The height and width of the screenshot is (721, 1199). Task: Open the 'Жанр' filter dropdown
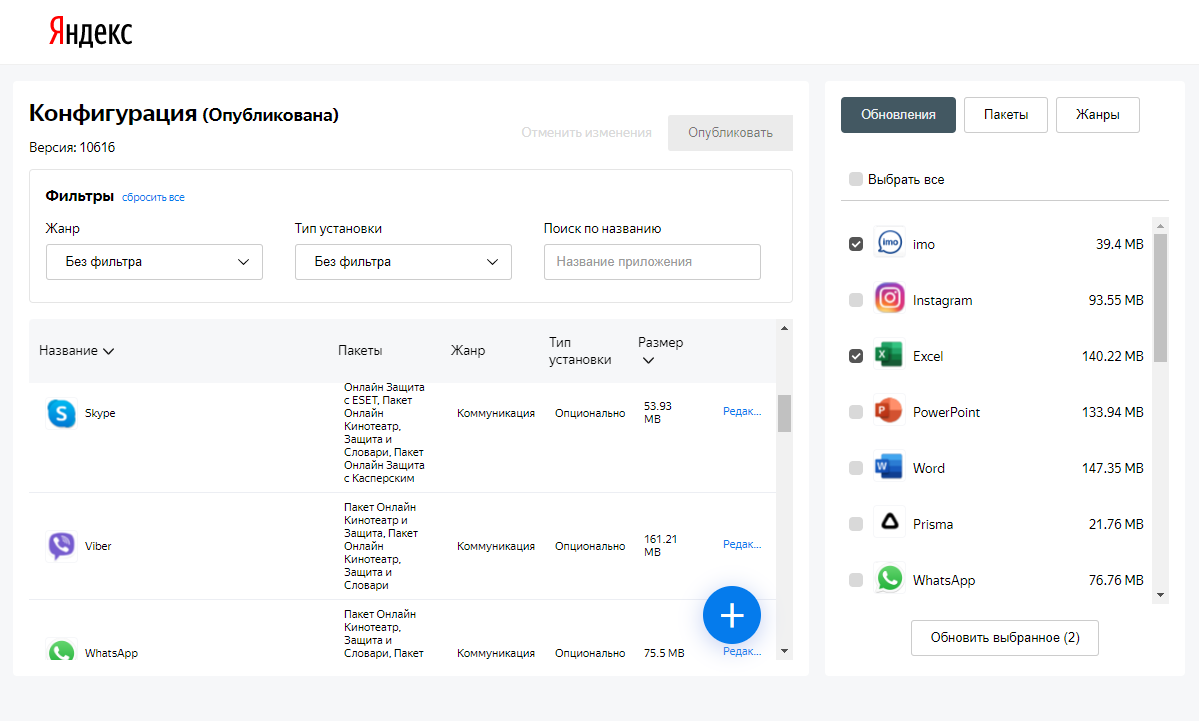point(154,261)
